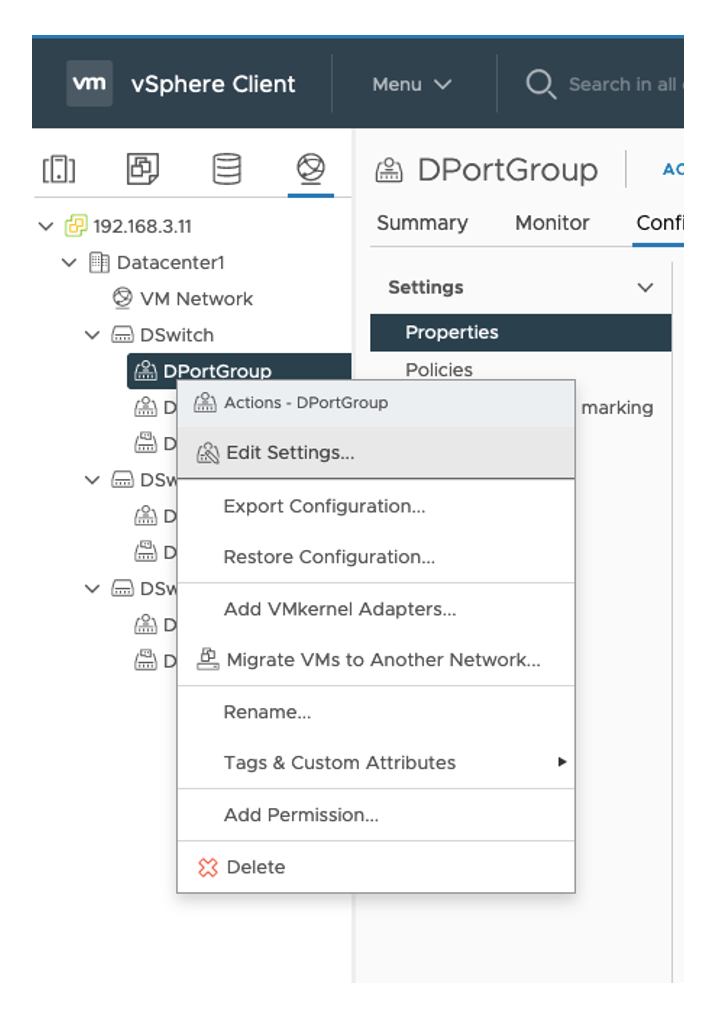The height and width of the screenshot is (1018, 718).
Task: Select the DPortGroup tree item
Action: coord(239,371)
